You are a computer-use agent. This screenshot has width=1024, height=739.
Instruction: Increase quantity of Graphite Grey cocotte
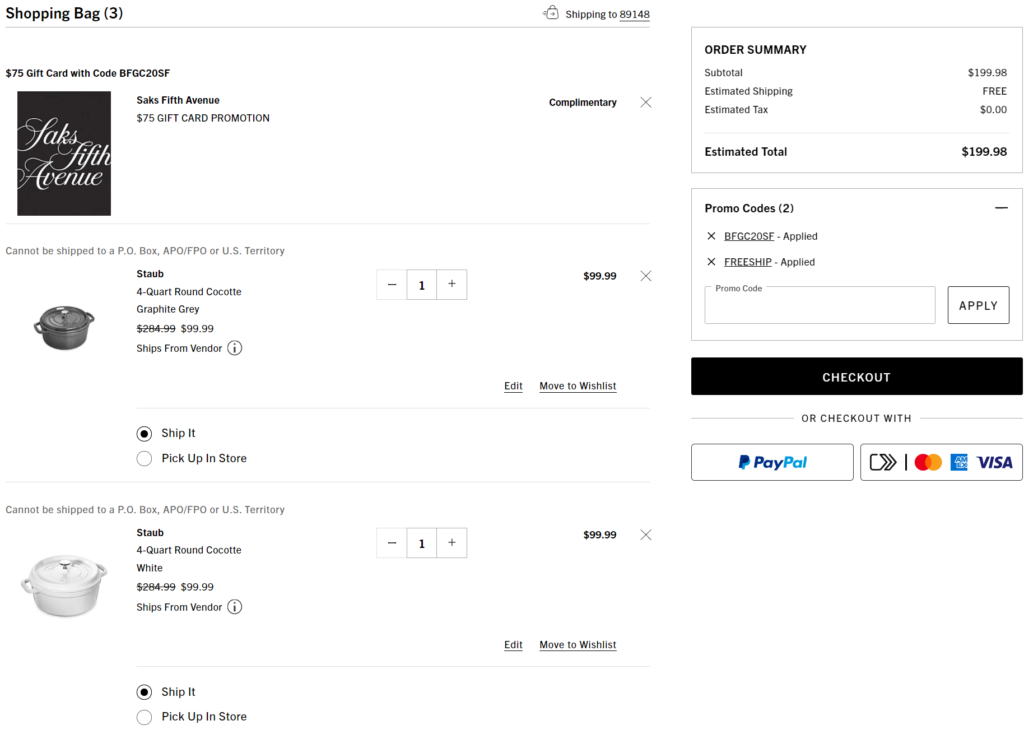pos(452,285)
